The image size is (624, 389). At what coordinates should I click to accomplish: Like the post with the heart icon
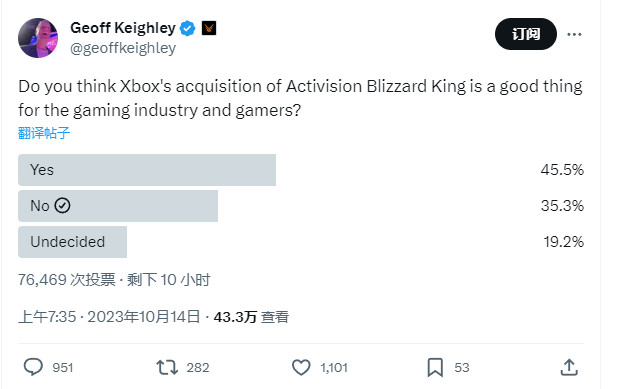(x=301, y=367)
